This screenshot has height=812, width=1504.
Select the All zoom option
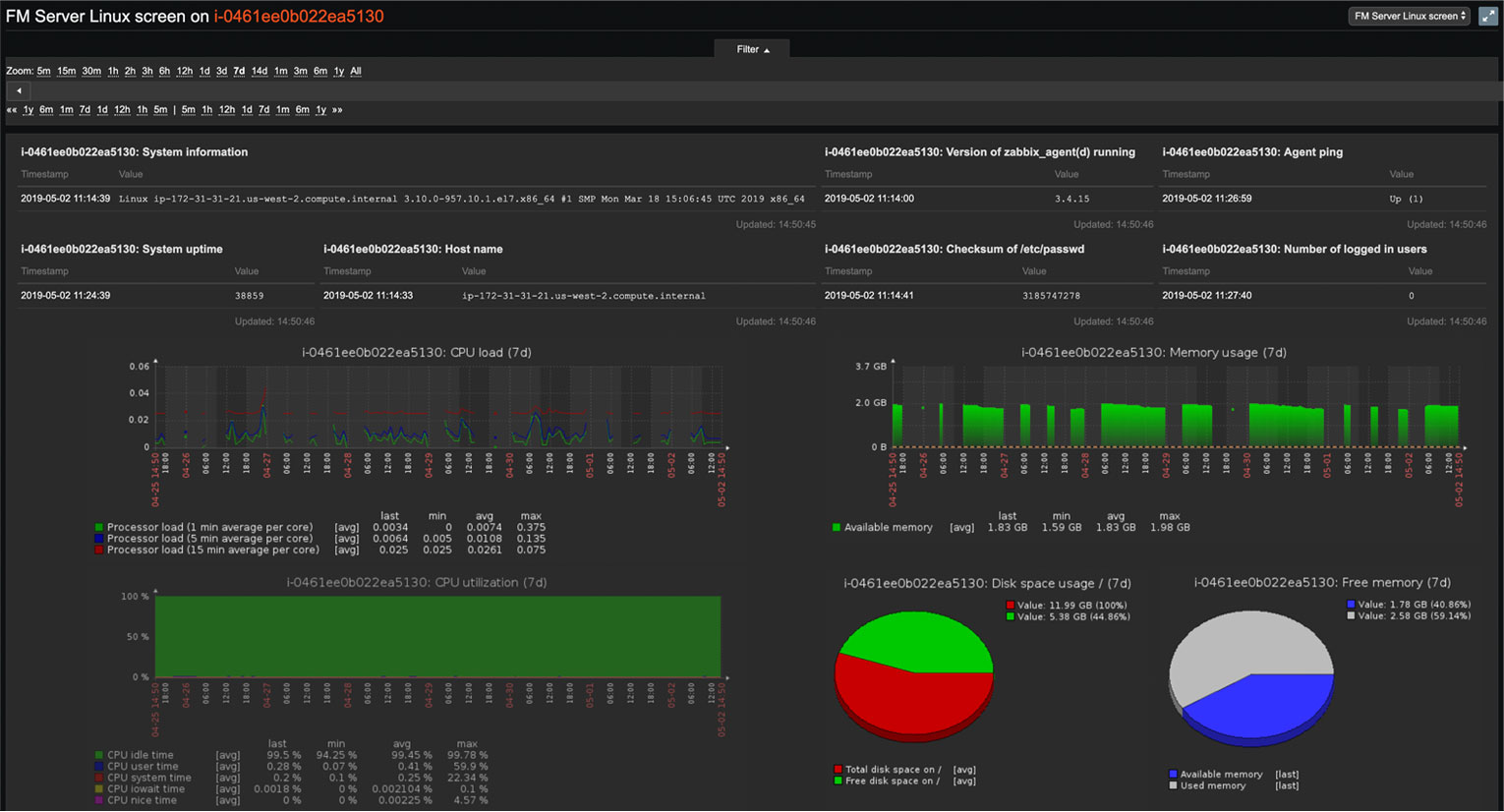click(x=356, y=71)
